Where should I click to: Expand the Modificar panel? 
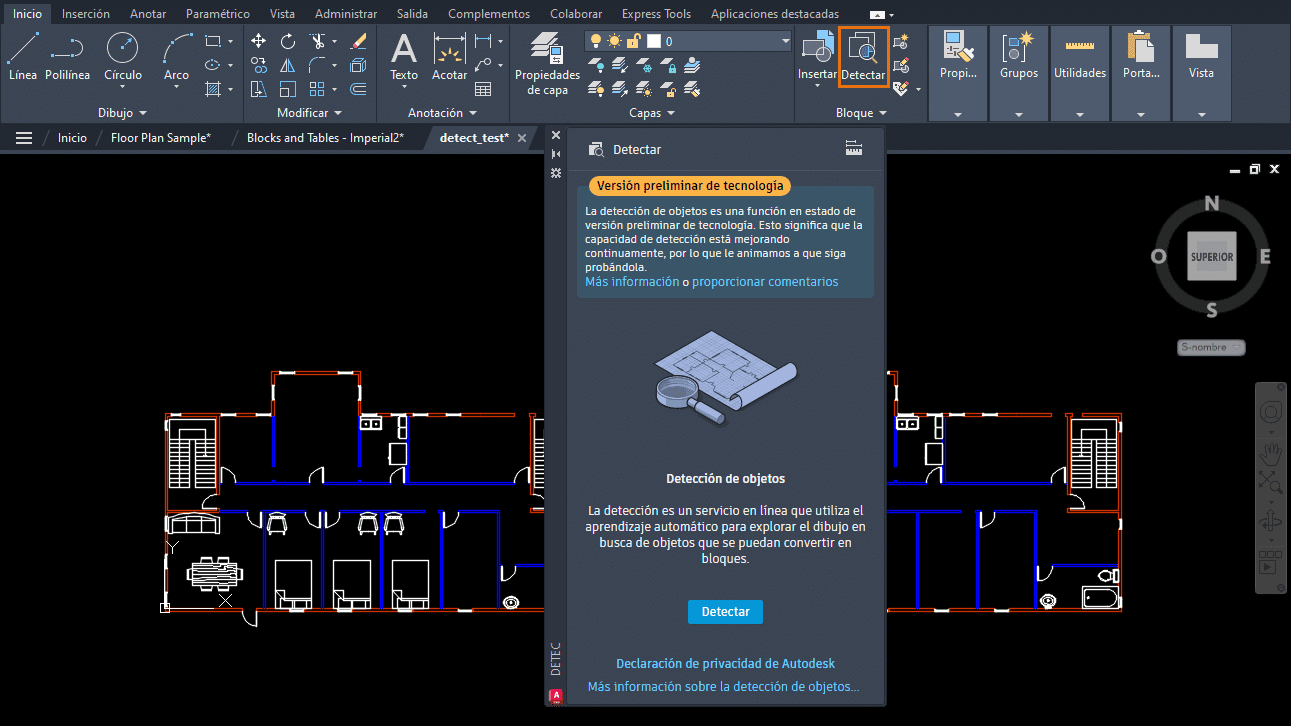point(337,113)
